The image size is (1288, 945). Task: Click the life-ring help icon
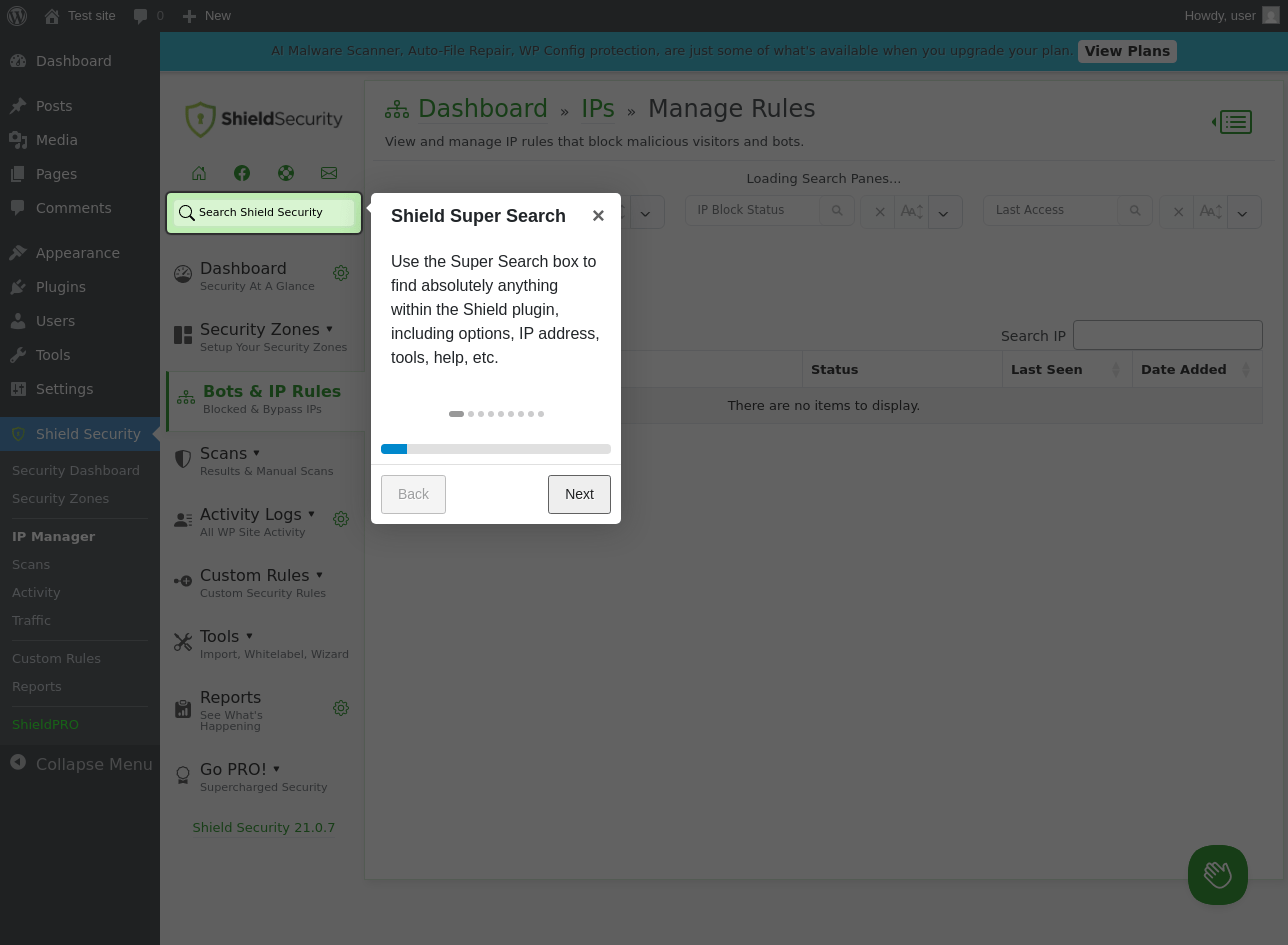pos(286,173)
